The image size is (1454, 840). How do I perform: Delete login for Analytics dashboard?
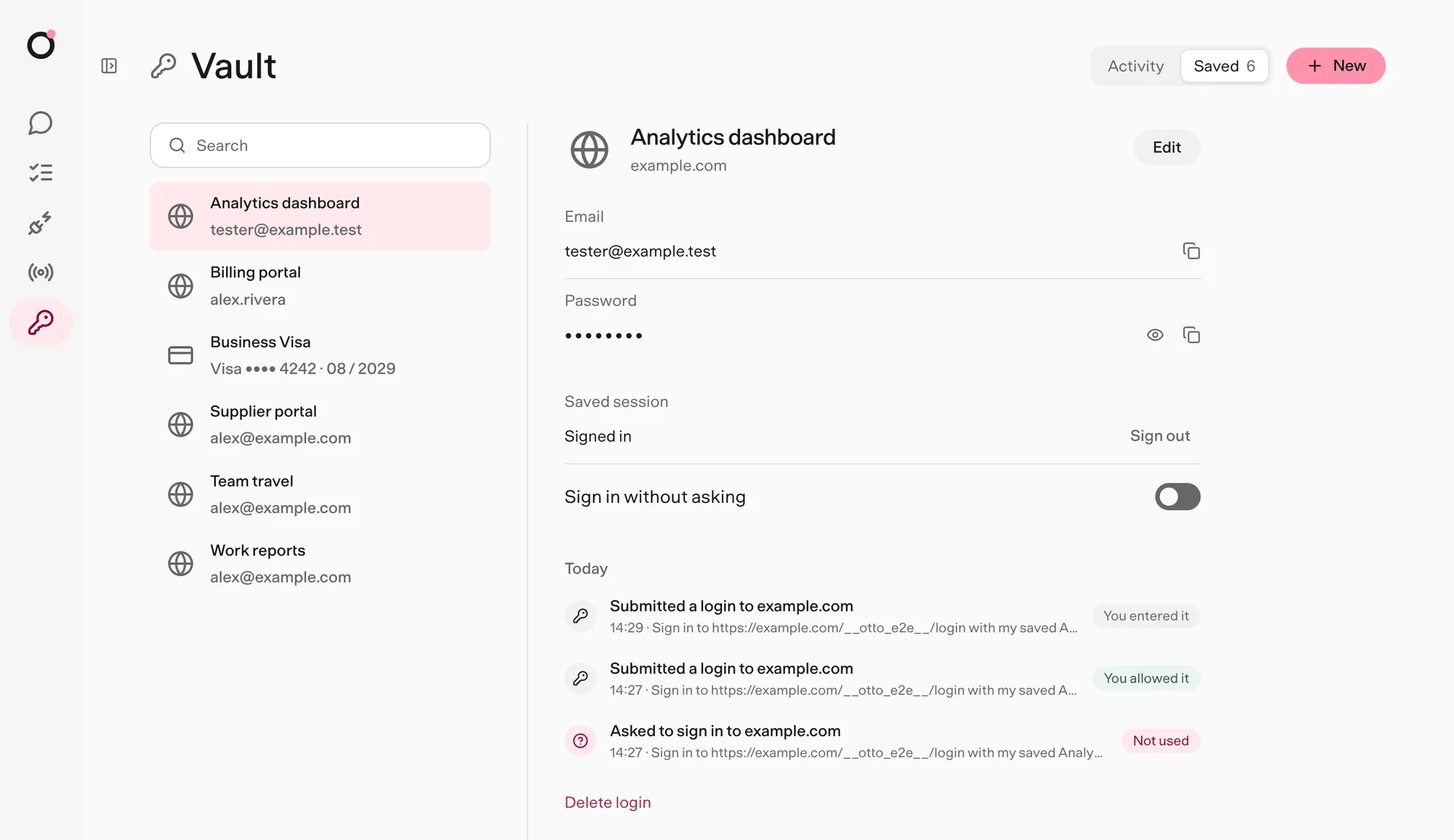[x=608, y=802]
